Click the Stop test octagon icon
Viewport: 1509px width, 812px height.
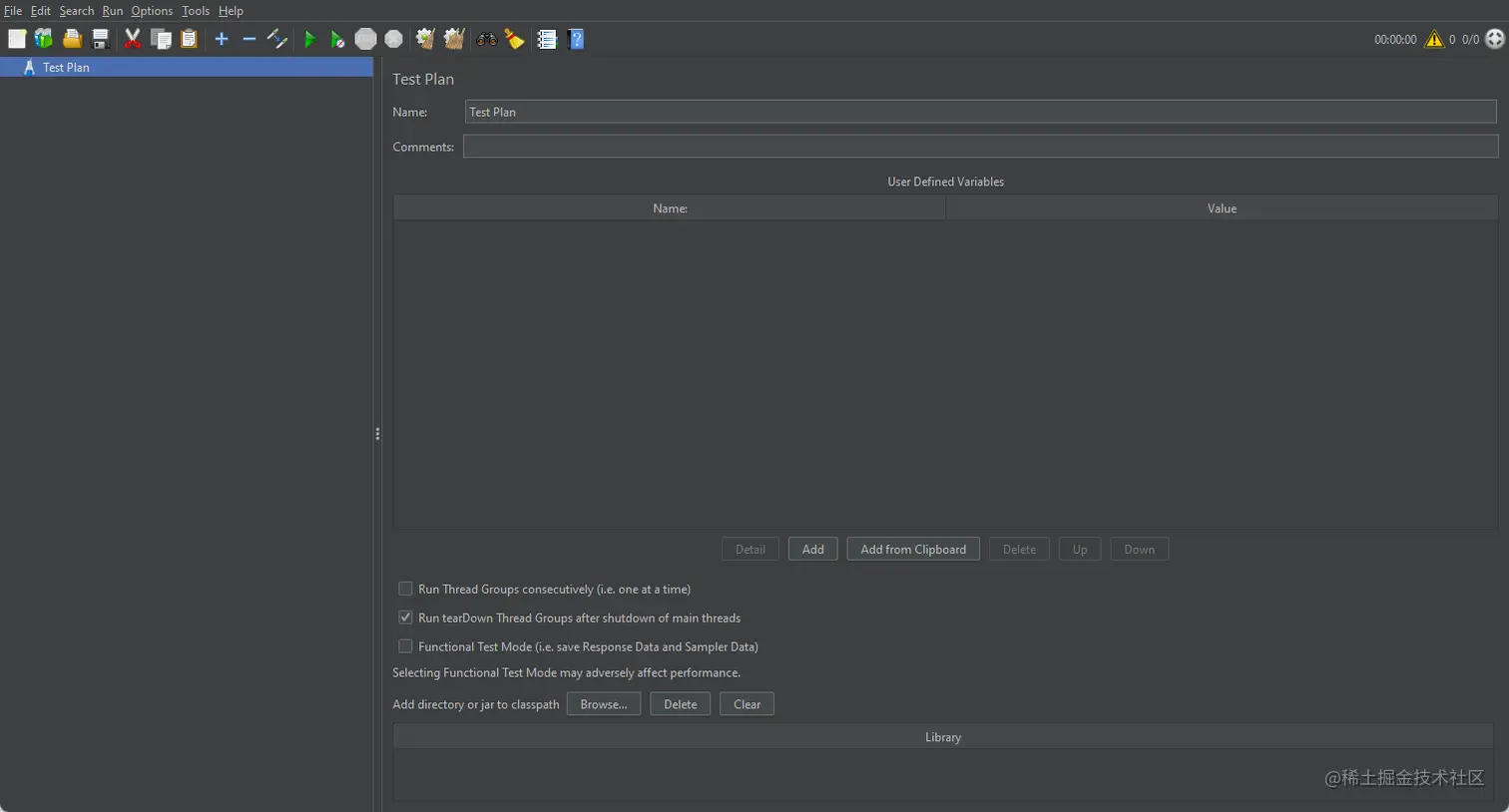click(366, 39)
